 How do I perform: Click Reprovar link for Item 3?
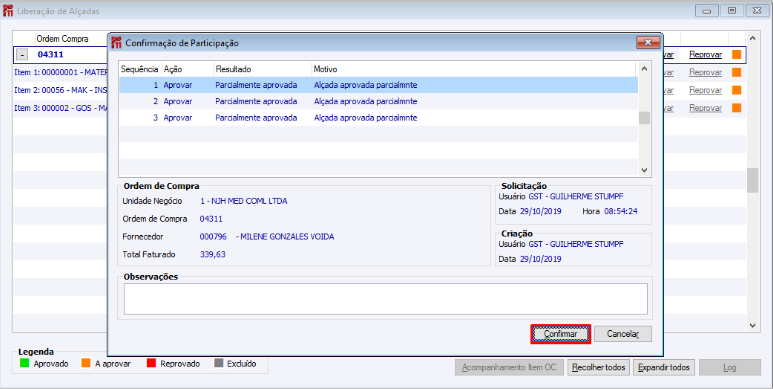(x=705, y=108)
